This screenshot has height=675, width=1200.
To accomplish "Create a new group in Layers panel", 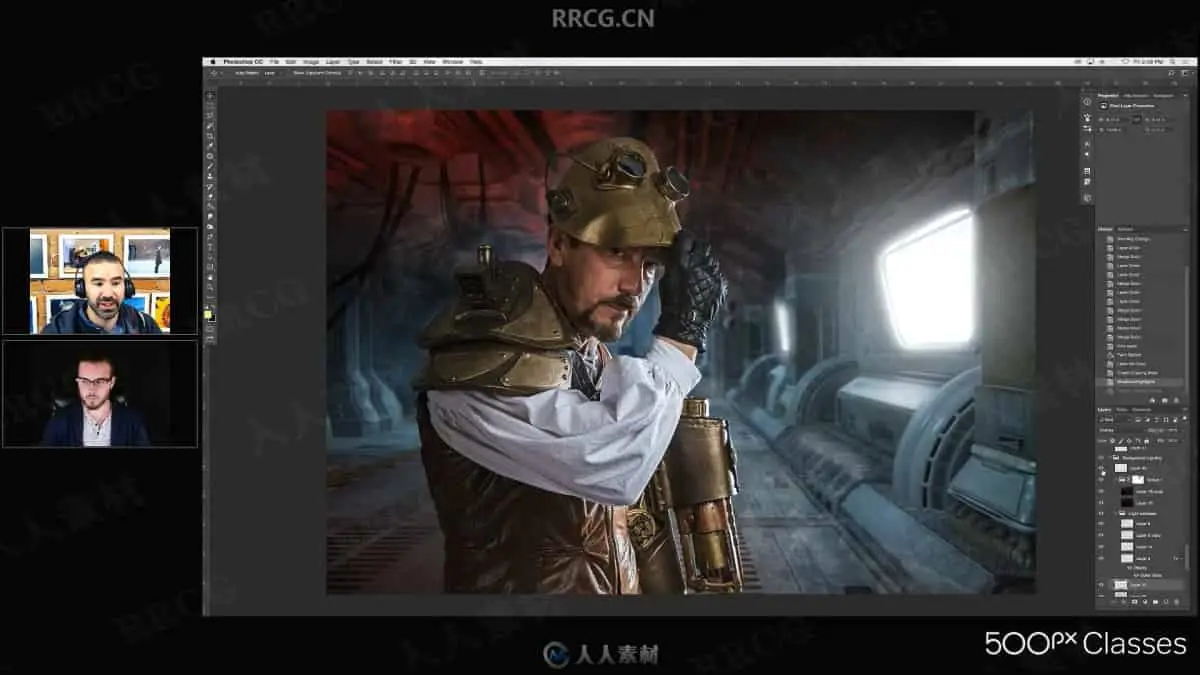I will click(1156, 602).
